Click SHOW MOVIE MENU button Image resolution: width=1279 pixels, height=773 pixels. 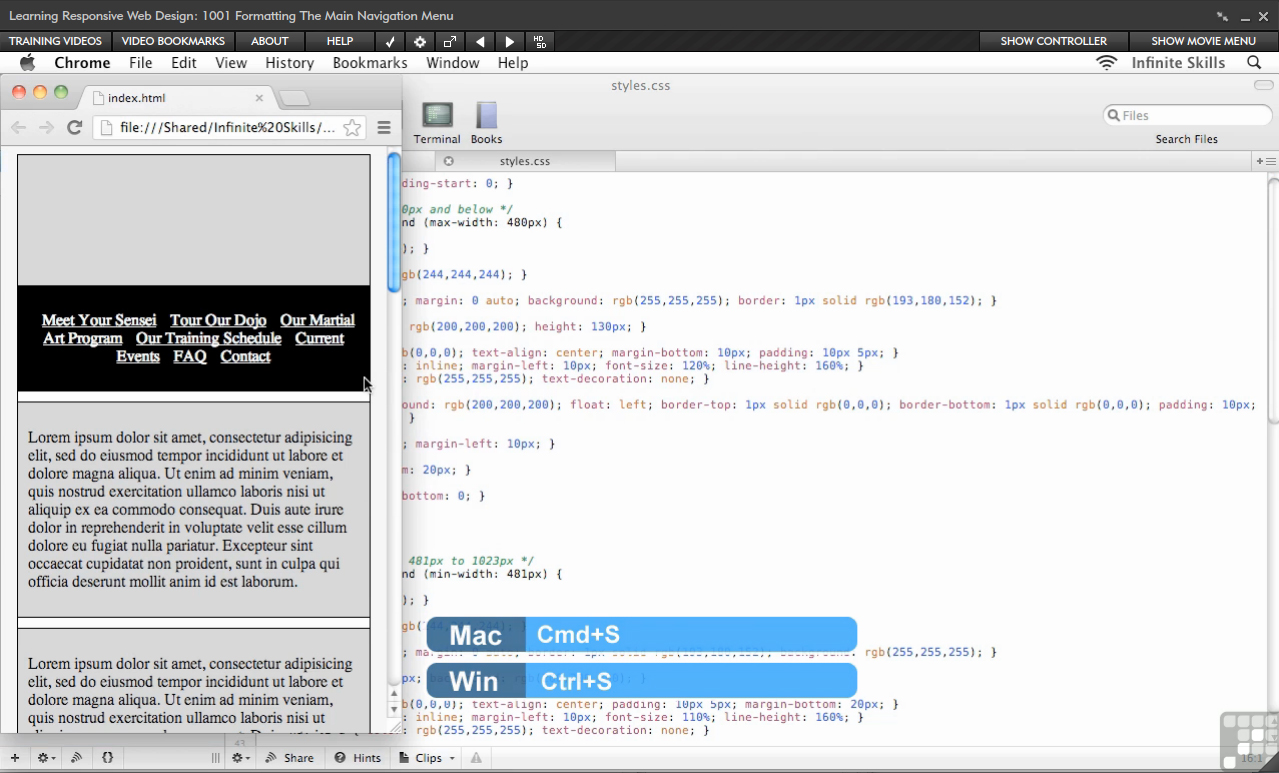[x=1204, y=41]
